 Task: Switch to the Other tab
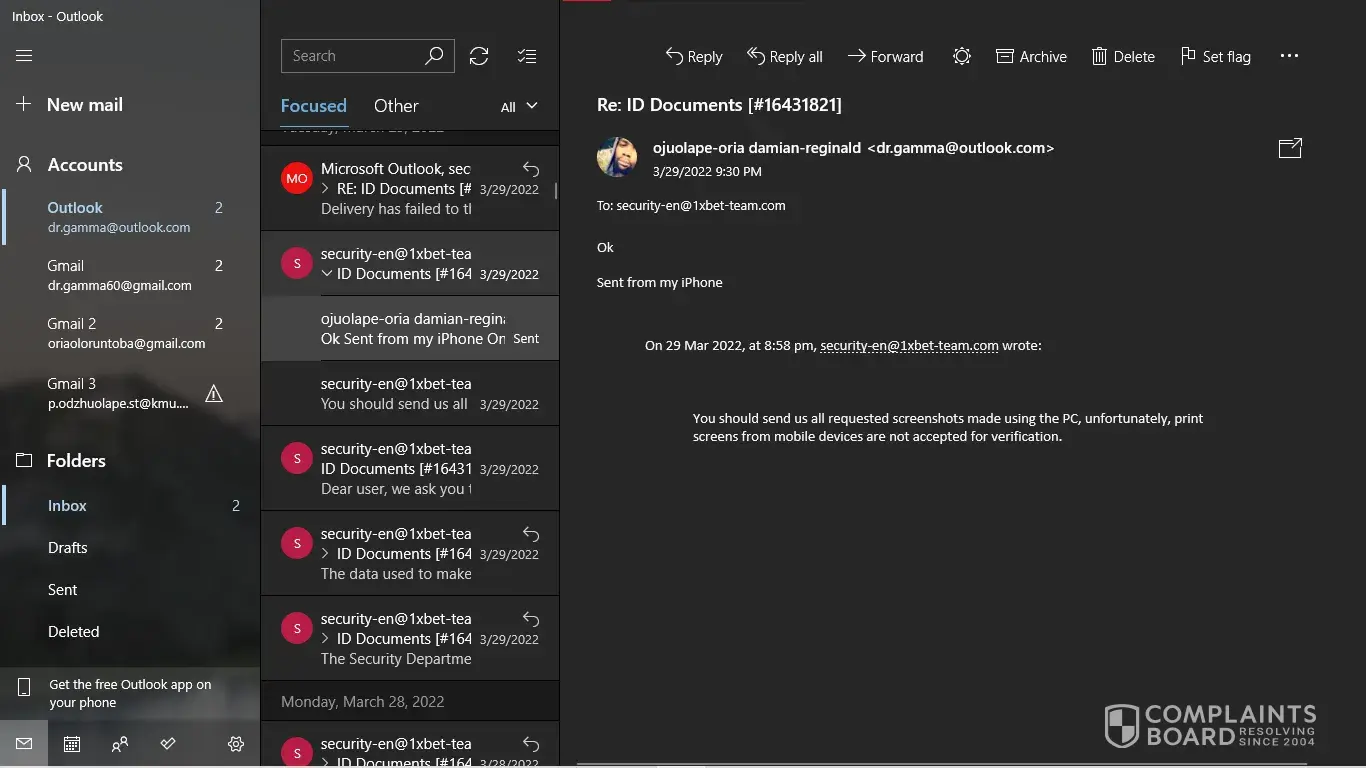pos(396,106)
